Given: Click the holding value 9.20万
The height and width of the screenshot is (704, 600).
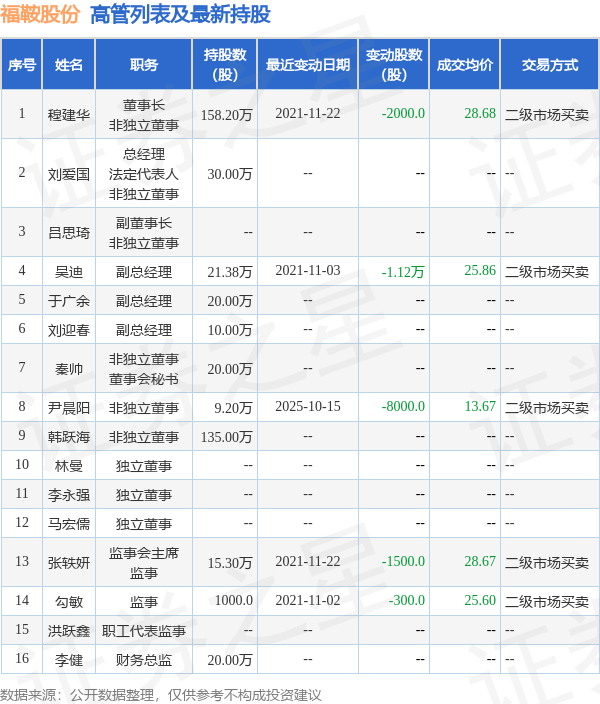Looking at the screenshot, I should 233,408.
